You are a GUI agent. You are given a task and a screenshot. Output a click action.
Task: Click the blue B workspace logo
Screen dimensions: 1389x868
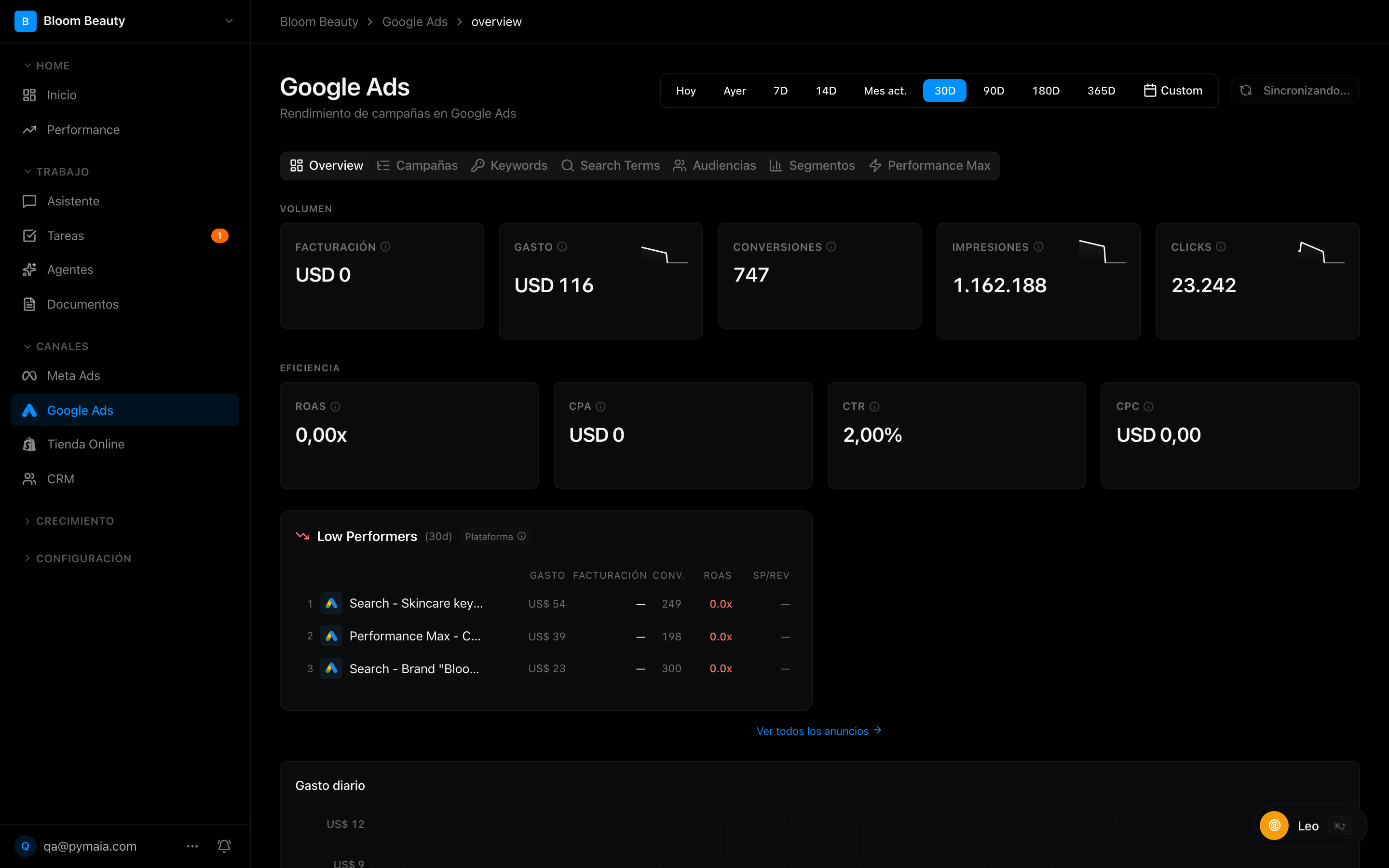pos(25,21)
